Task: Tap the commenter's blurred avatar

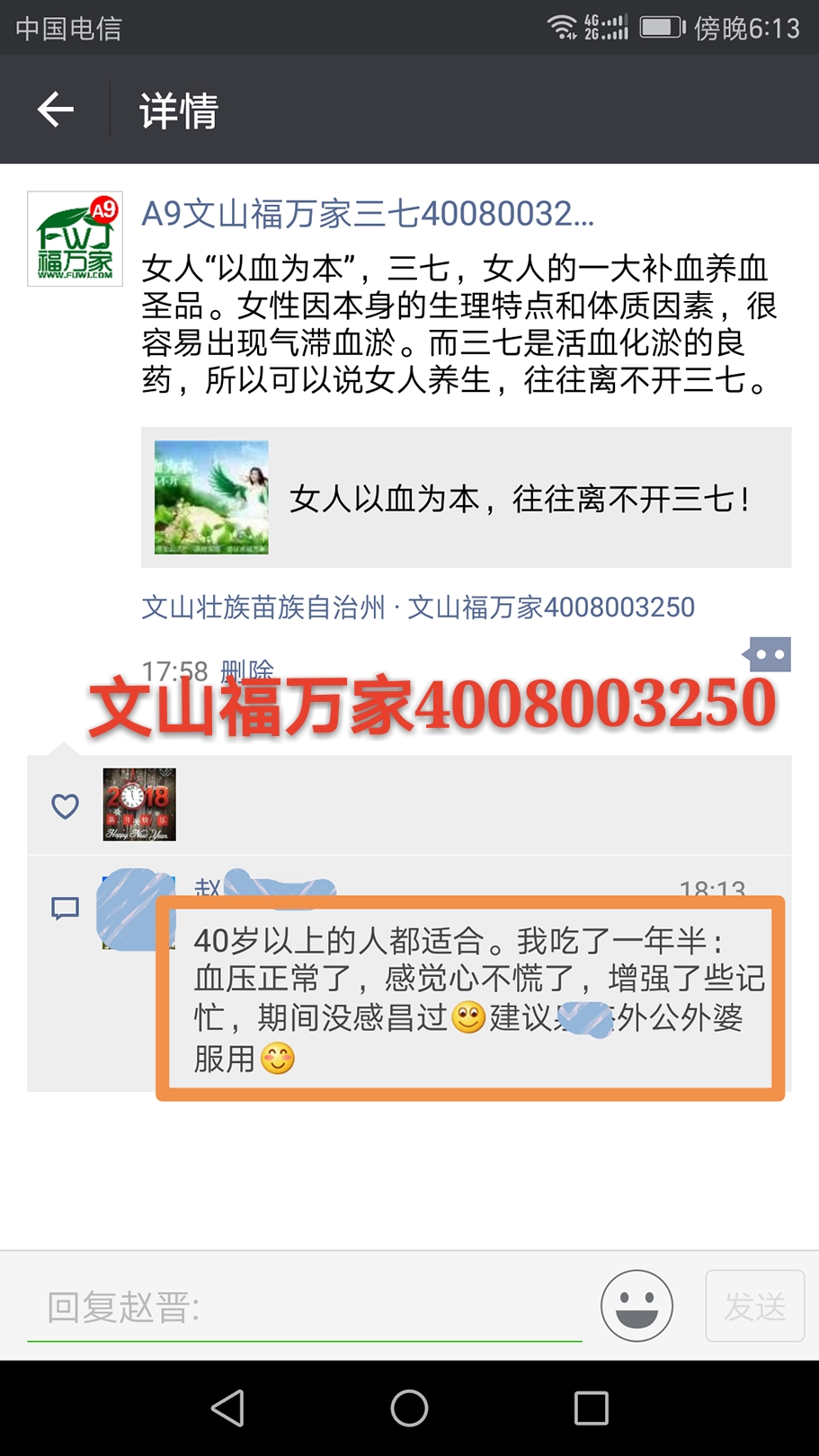Action: pos(135,910)
